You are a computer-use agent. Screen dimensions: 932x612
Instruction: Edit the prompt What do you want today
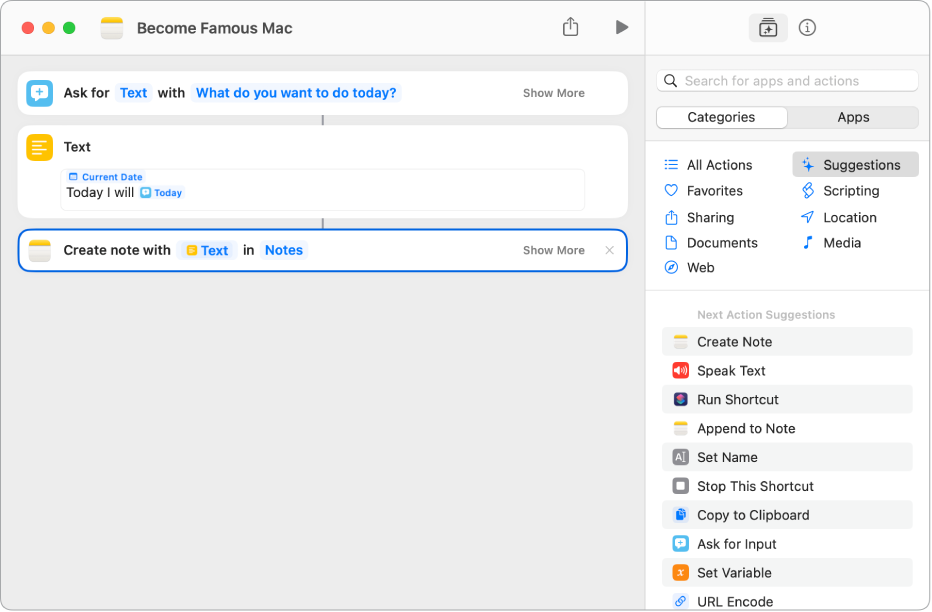296,93
